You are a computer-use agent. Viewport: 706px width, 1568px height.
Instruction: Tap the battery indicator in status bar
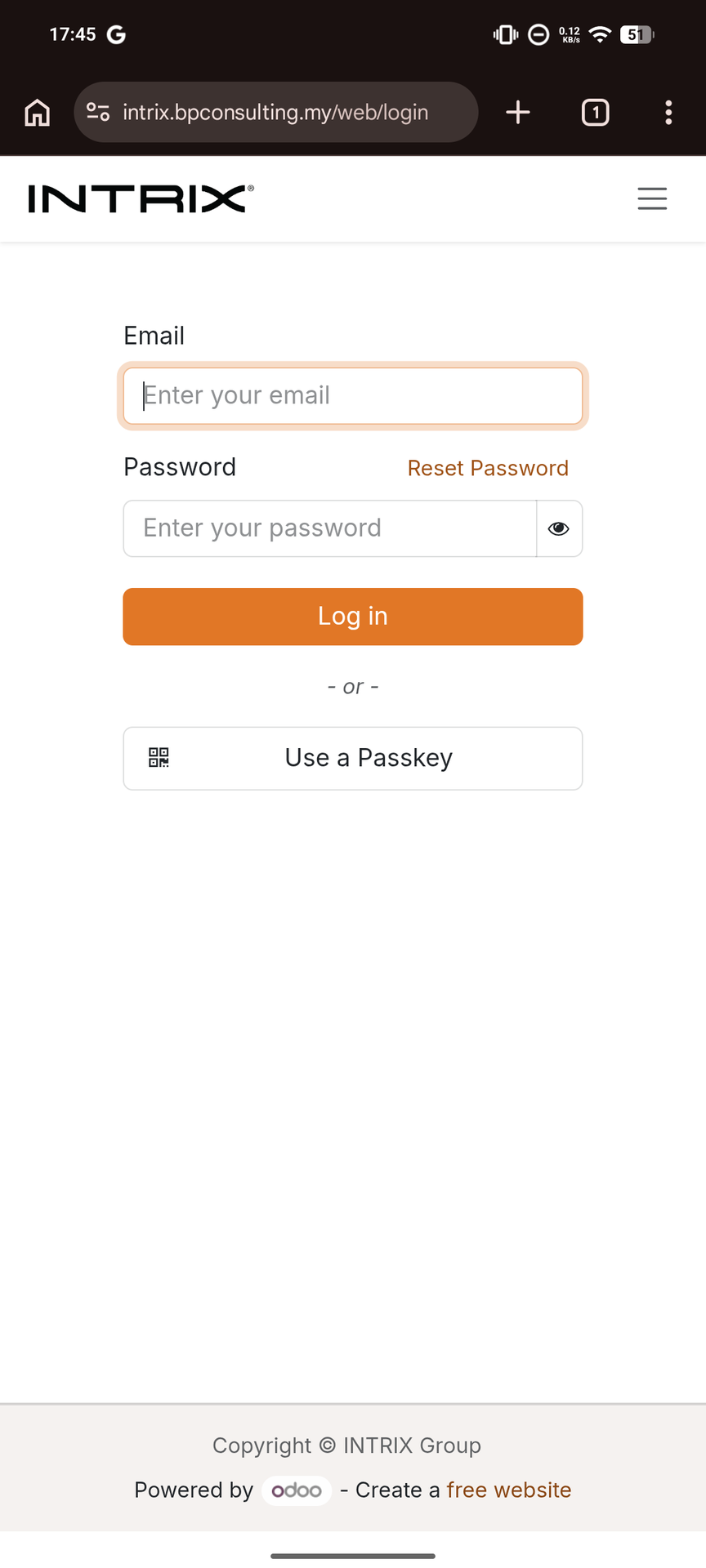(637, 34)
